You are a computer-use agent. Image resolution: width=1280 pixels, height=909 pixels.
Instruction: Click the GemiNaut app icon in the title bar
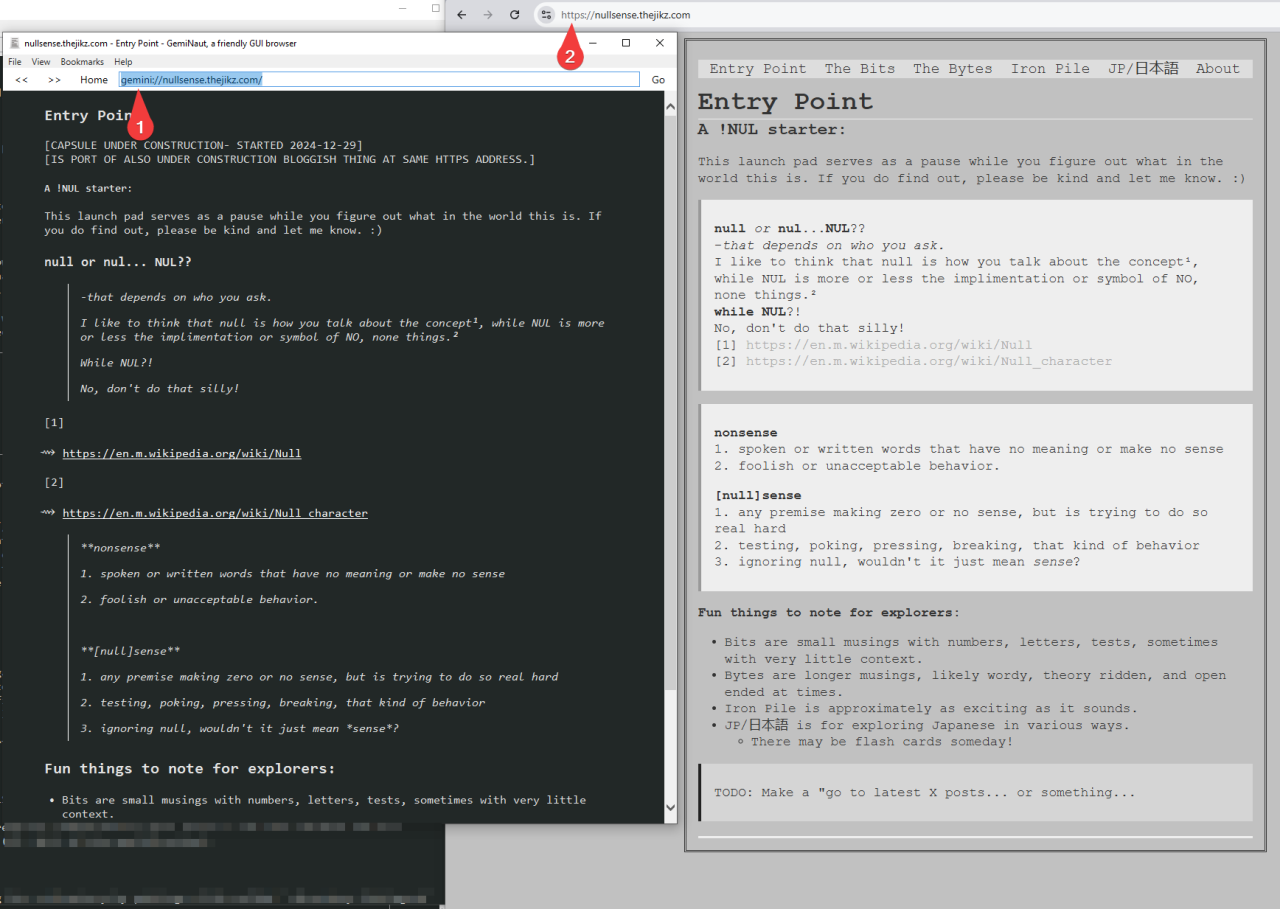tap(11, 43)
